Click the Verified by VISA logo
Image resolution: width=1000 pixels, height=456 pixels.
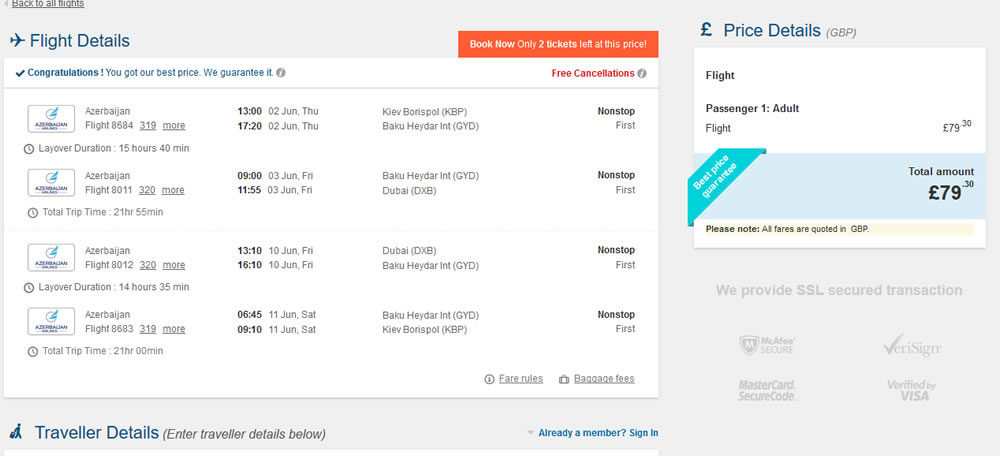pos(910,390)
